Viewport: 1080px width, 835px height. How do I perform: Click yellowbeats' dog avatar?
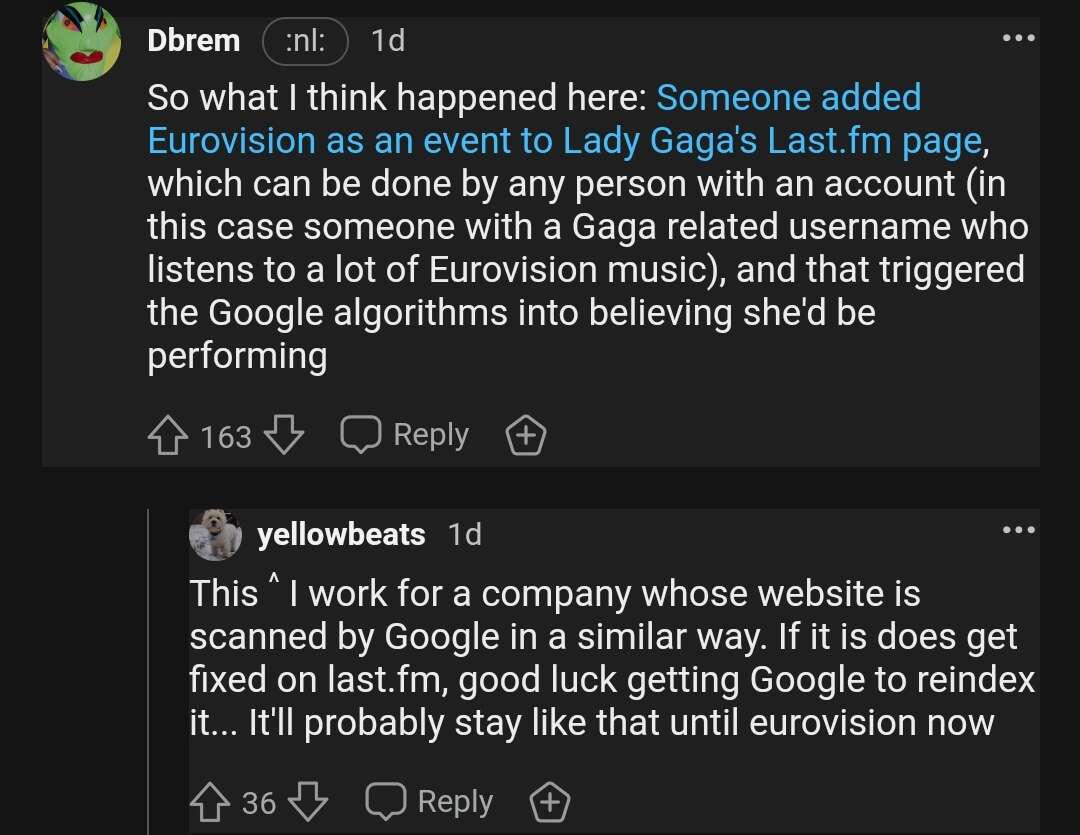point(216,535)
